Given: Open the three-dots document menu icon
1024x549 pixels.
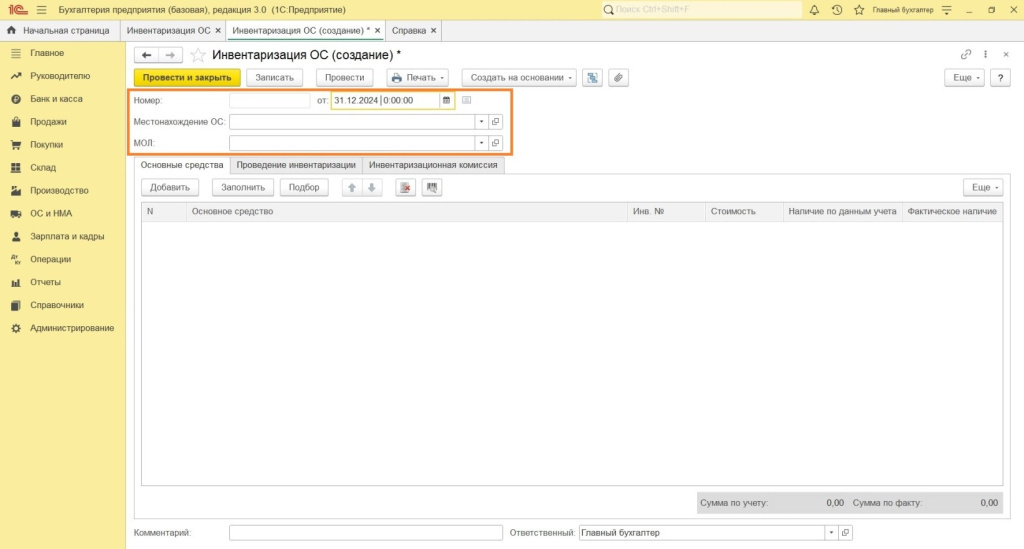Looking at the screenshot, I should click(985, 54).
